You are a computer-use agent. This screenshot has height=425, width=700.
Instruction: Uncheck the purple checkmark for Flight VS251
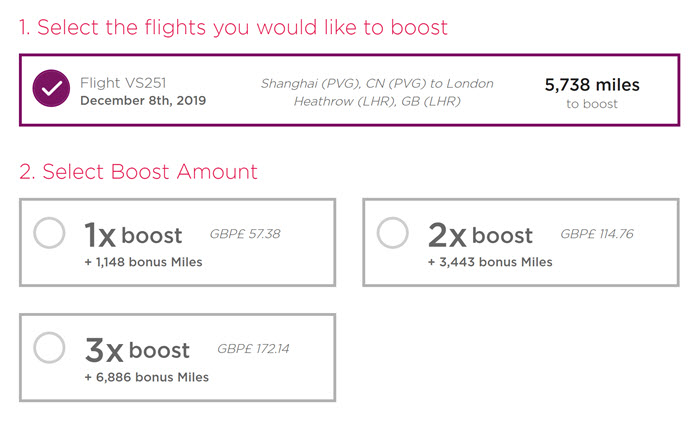[51, 88]
